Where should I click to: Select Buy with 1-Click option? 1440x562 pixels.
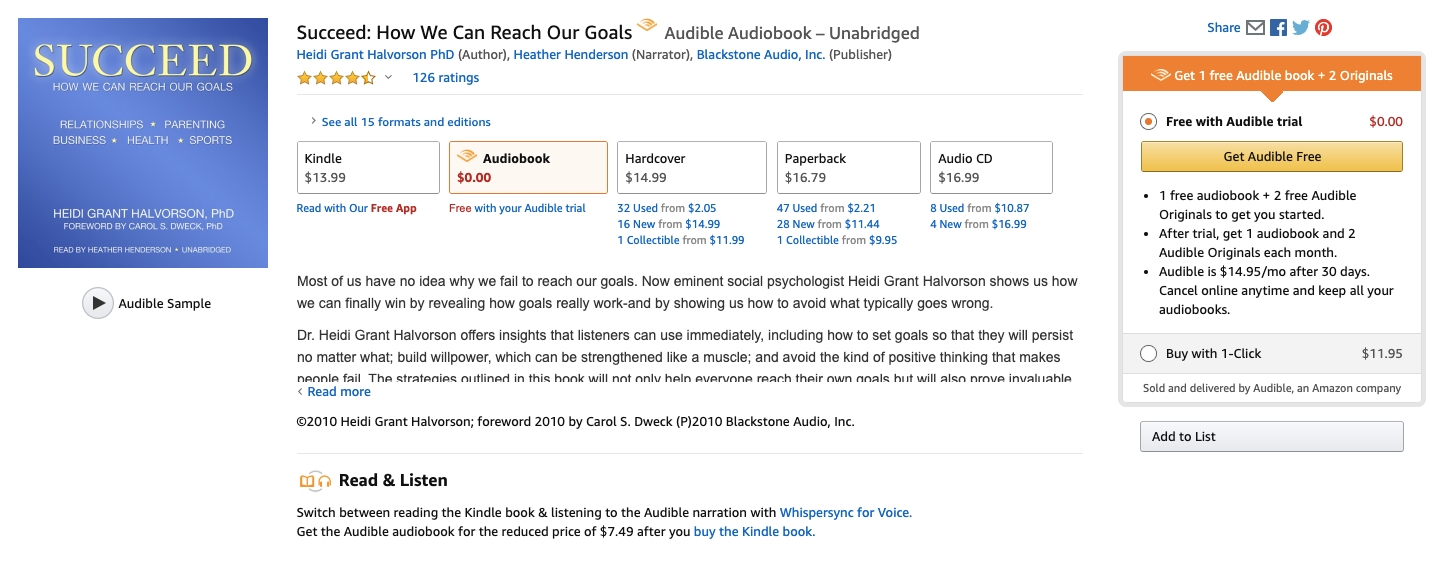tap(1149, 353)
